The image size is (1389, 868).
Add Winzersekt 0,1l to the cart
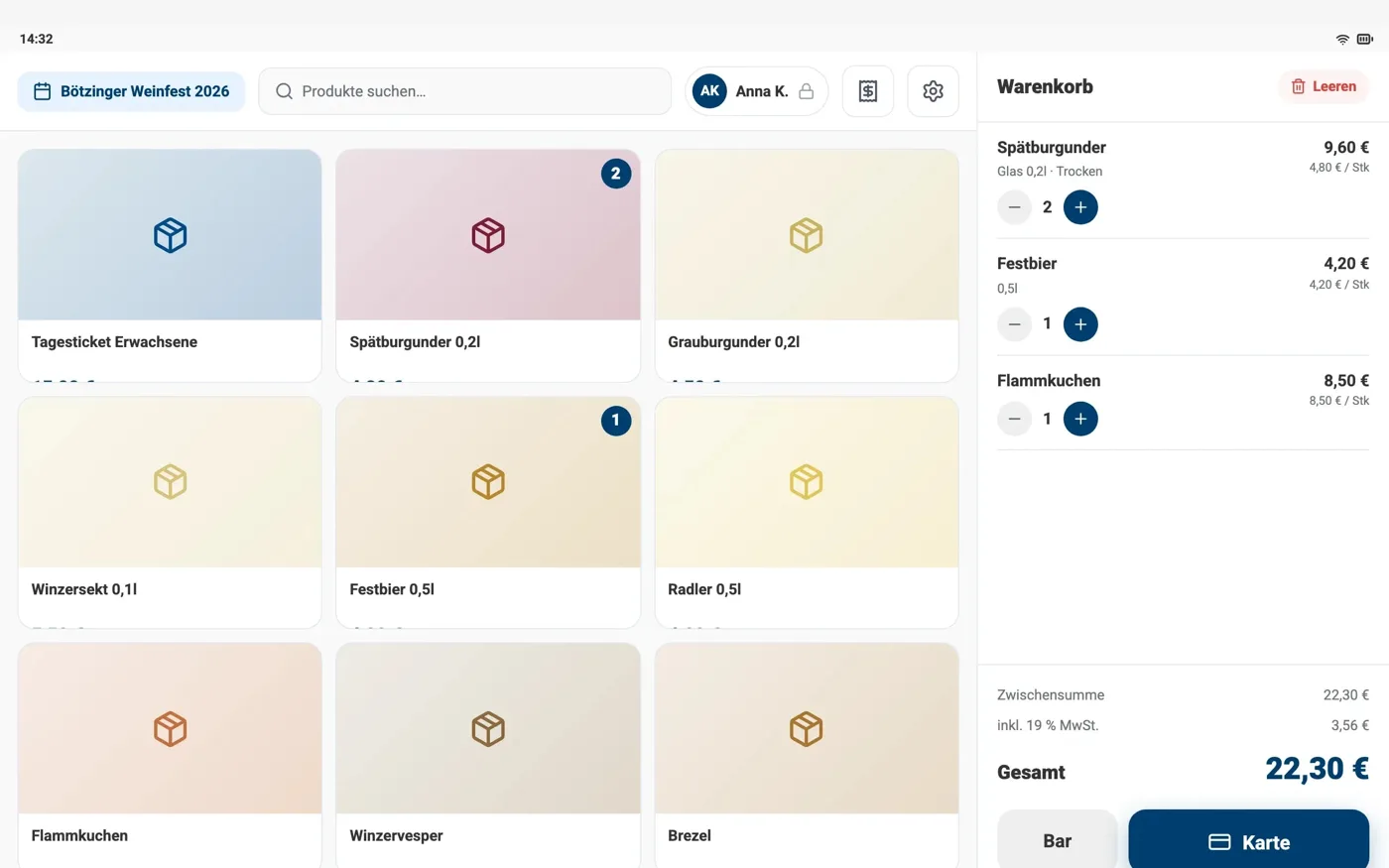coord(170,513)
